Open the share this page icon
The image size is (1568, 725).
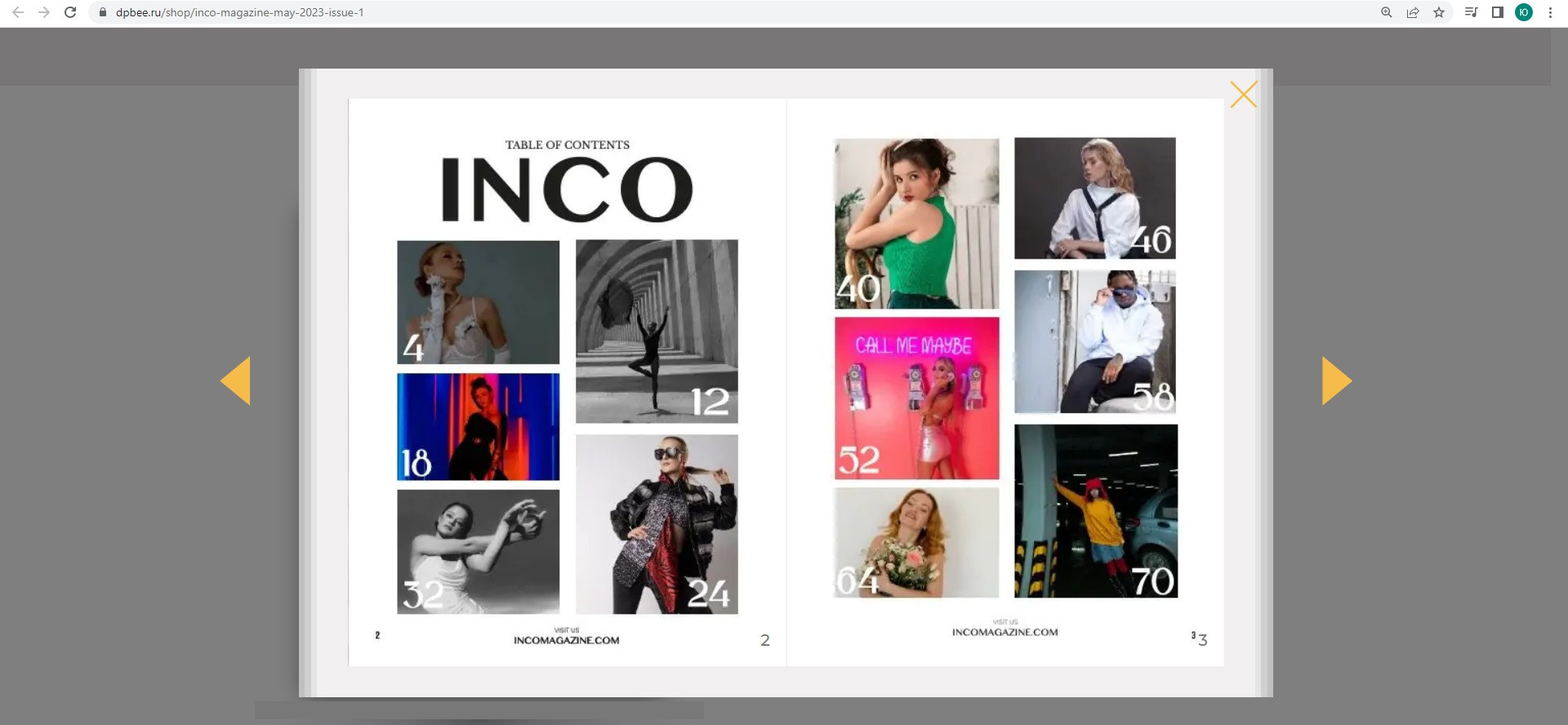click(x=1413, y=12)
